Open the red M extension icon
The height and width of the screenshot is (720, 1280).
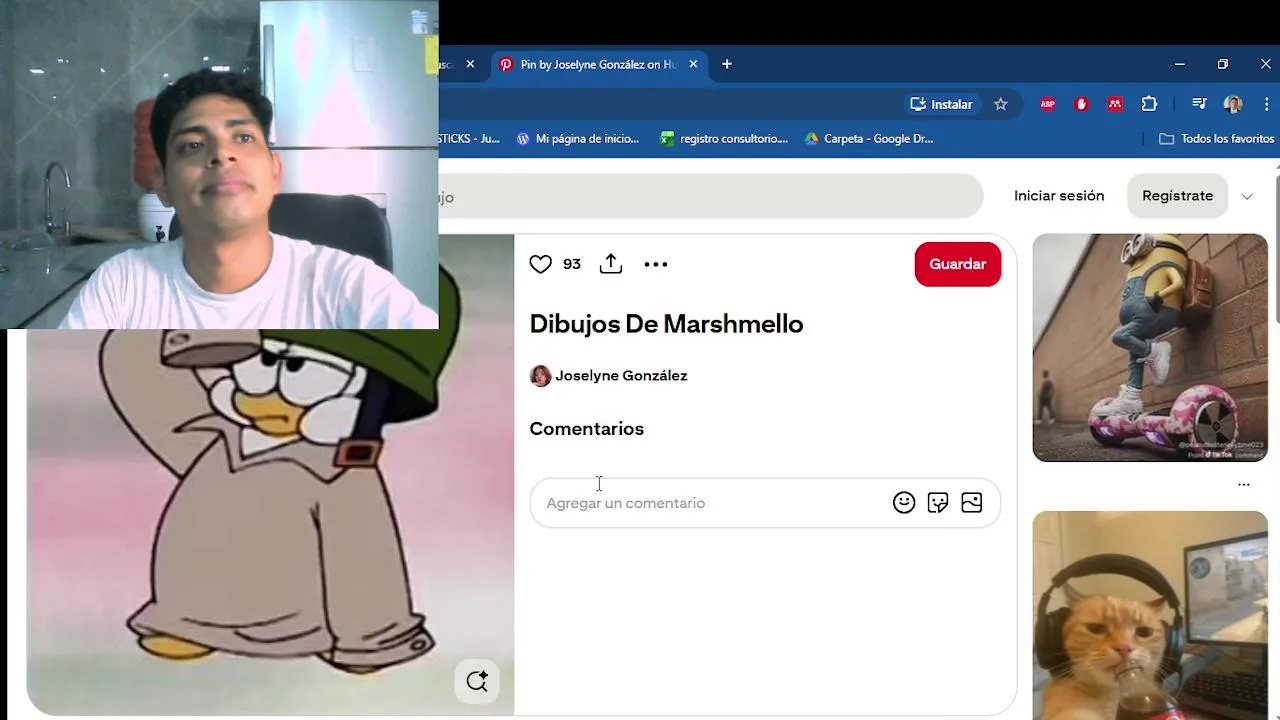pos(1115,104)
